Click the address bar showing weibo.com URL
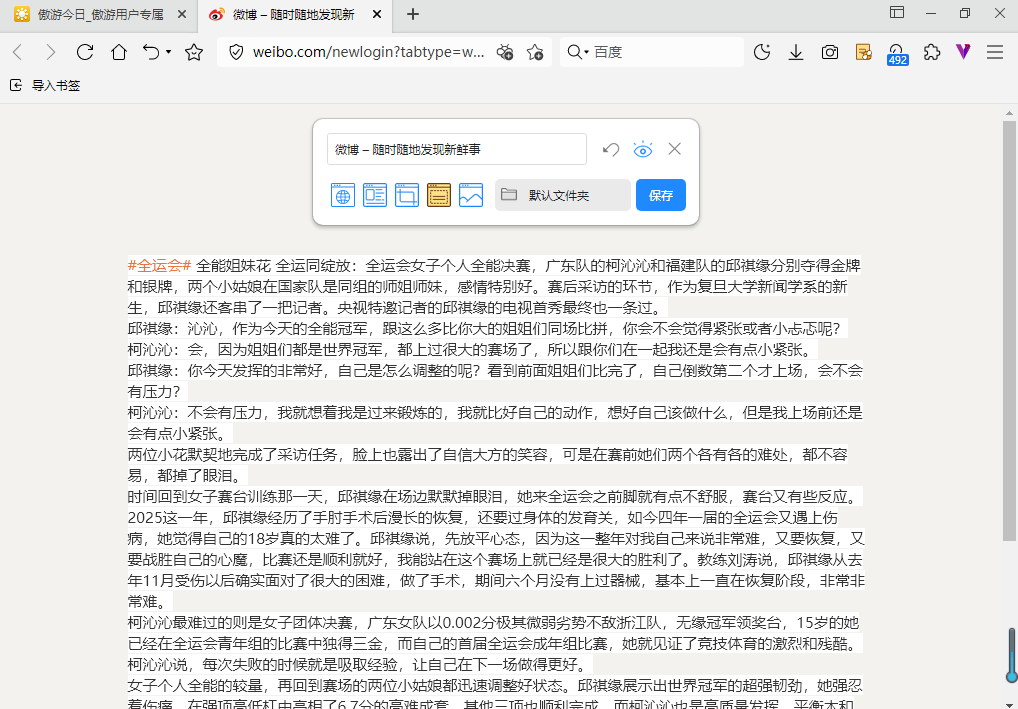 (x=368, y=53)
